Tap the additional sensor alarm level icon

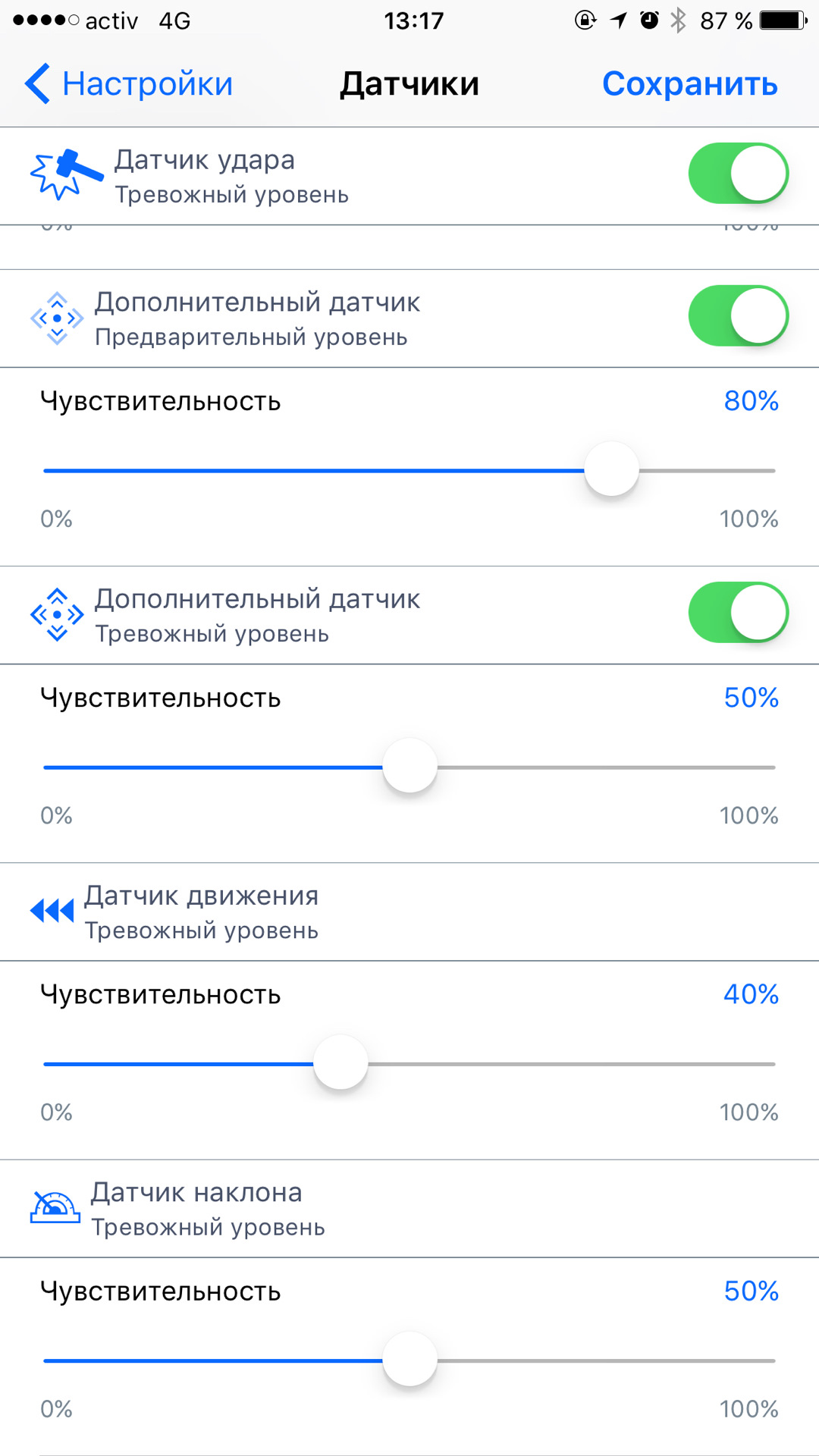(x=57, y=614)
